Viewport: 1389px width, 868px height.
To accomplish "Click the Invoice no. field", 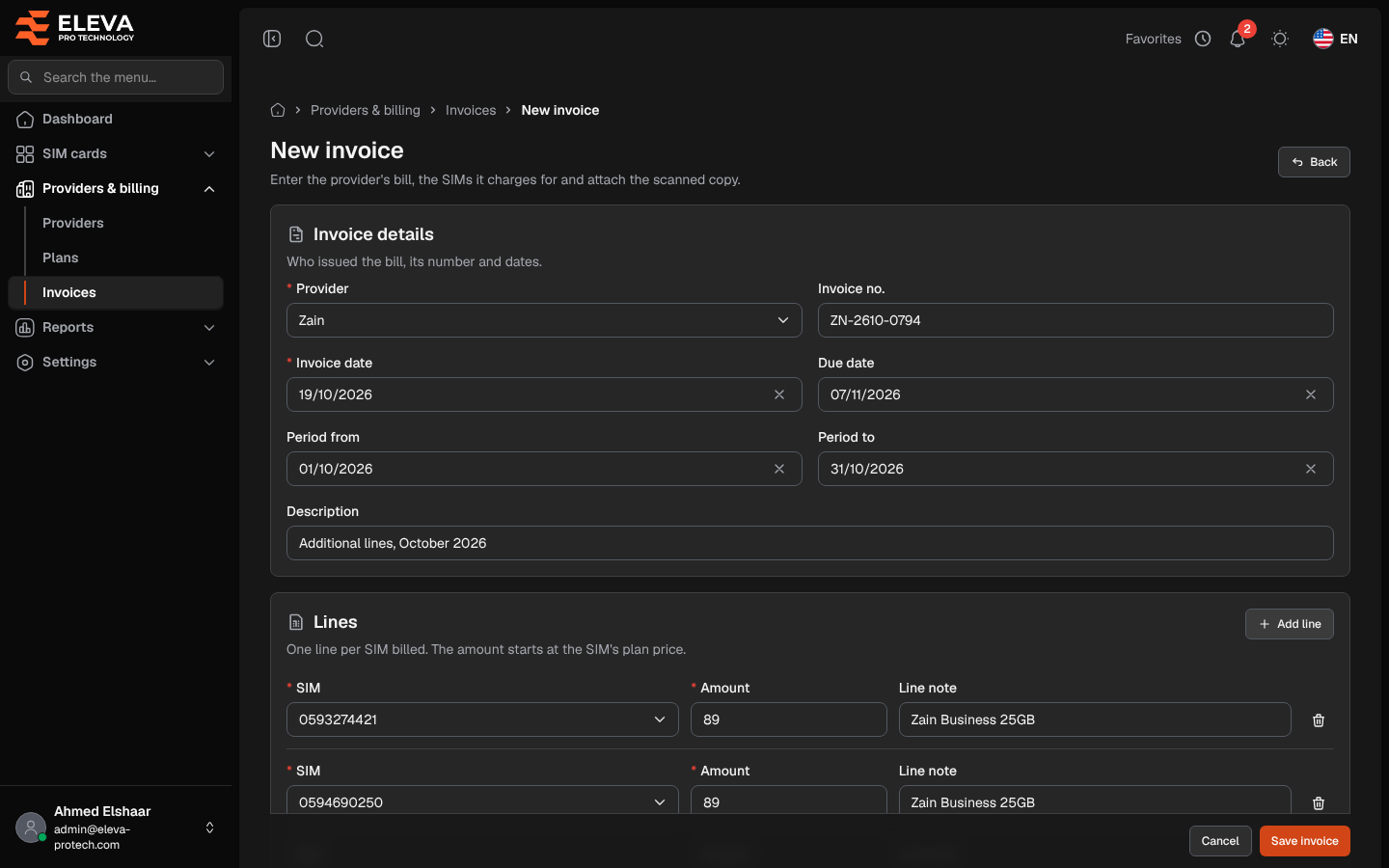I will coord(1076,320).
